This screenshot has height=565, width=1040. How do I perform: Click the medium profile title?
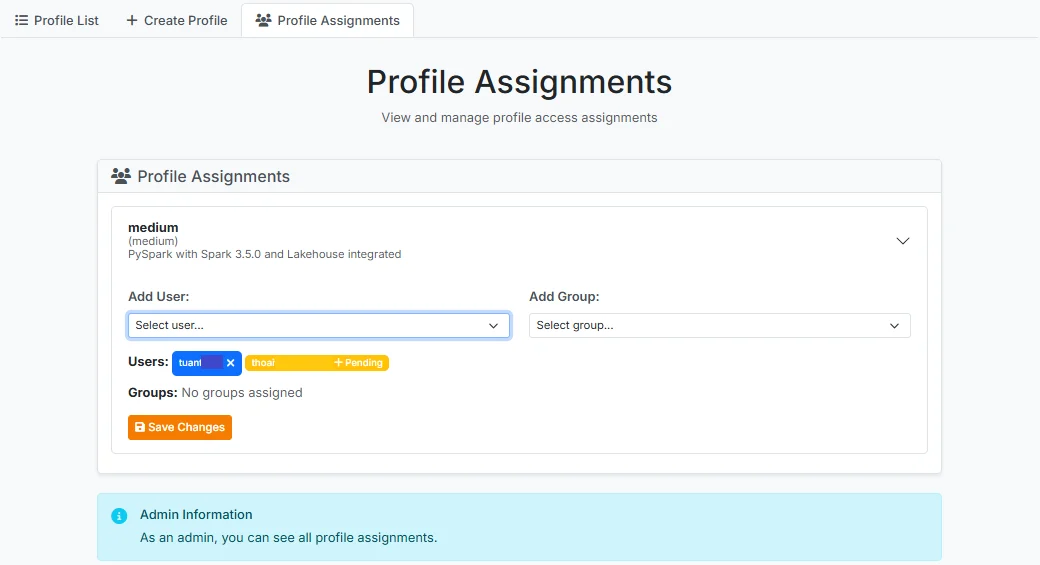(153, 227)
